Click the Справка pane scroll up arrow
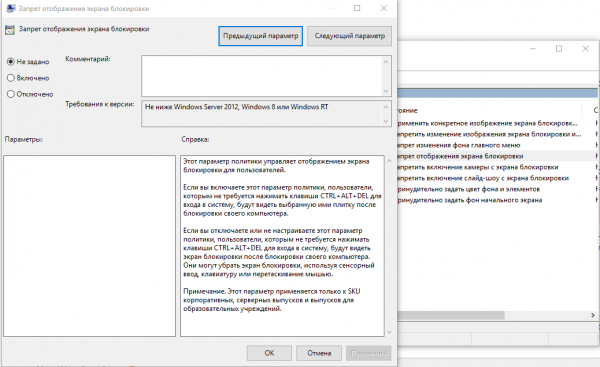 pos(389,161)
